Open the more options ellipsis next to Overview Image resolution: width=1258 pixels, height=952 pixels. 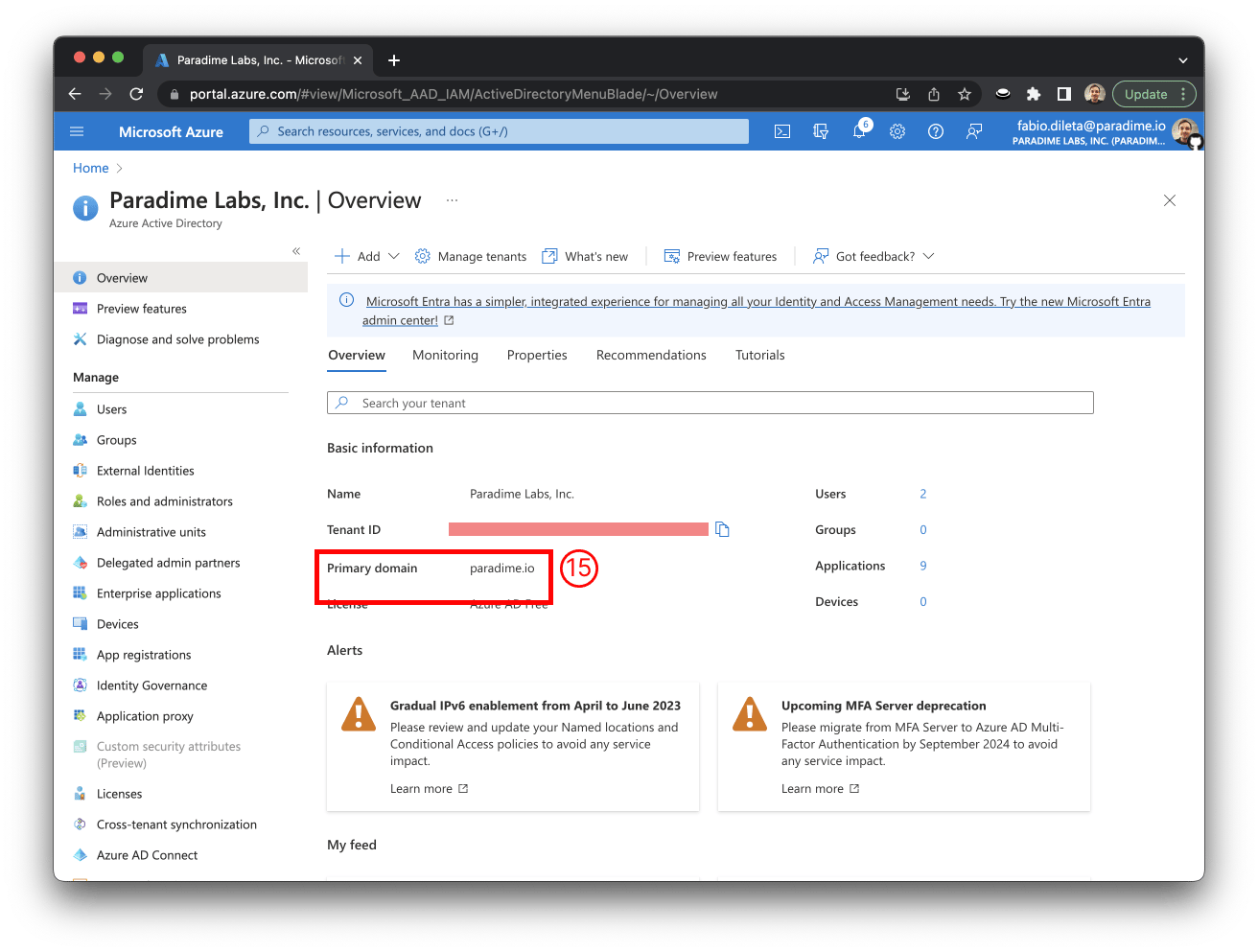point(452,200)
